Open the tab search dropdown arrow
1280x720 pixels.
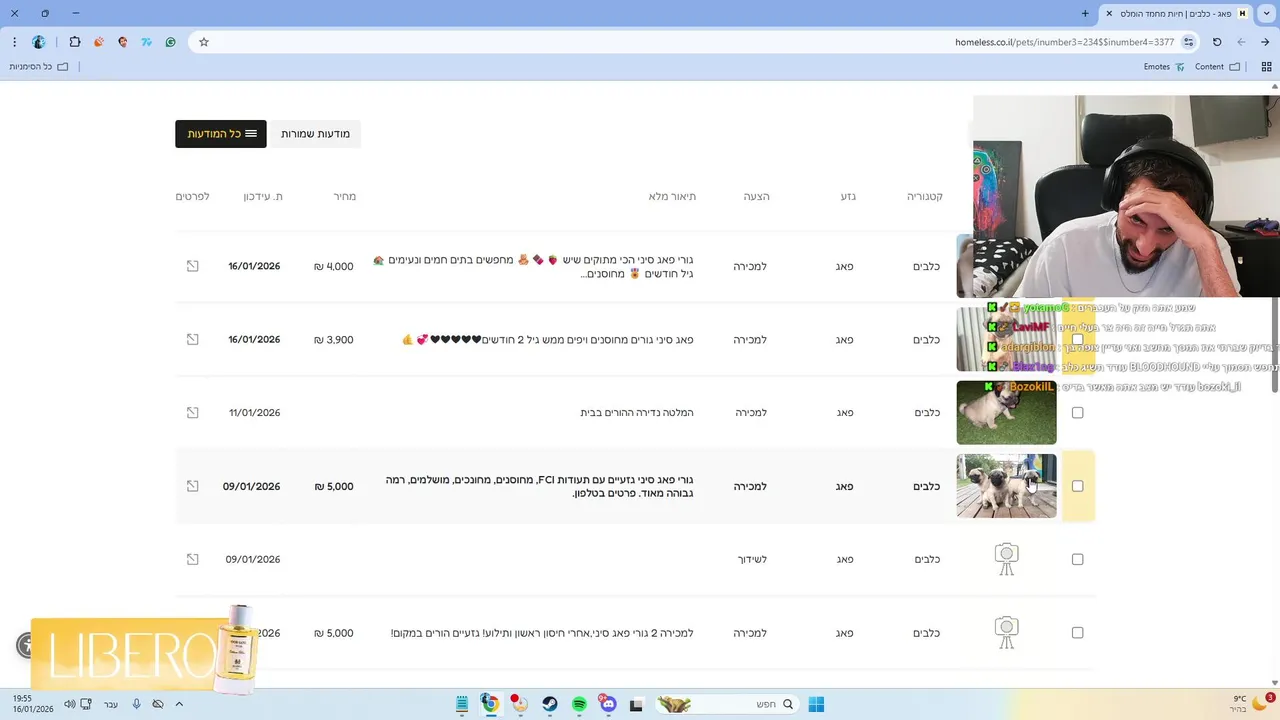click(1266, 14)
